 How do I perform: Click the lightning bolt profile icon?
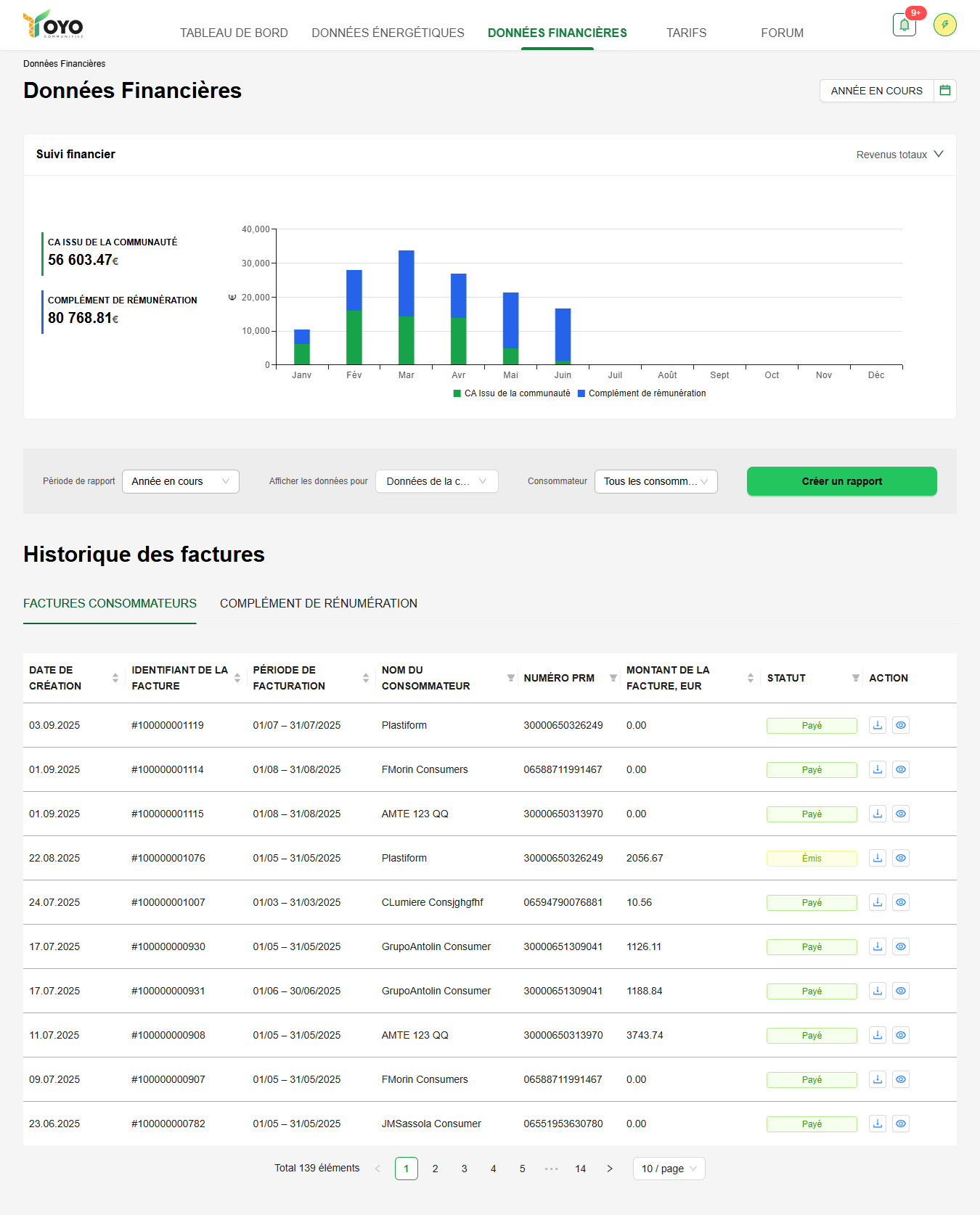tap(944, 25)
